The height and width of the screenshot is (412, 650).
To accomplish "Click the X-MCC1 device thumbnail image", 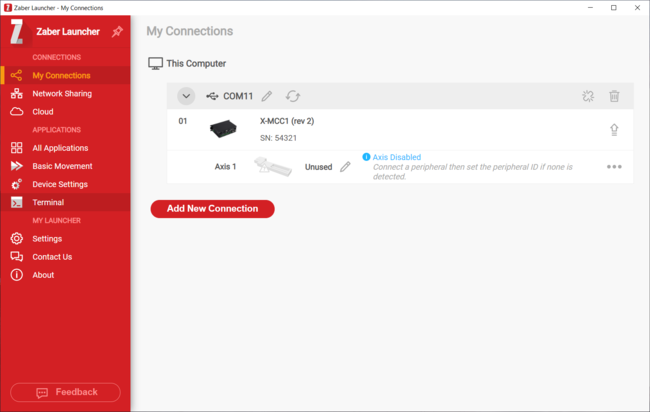I will 223,129.
